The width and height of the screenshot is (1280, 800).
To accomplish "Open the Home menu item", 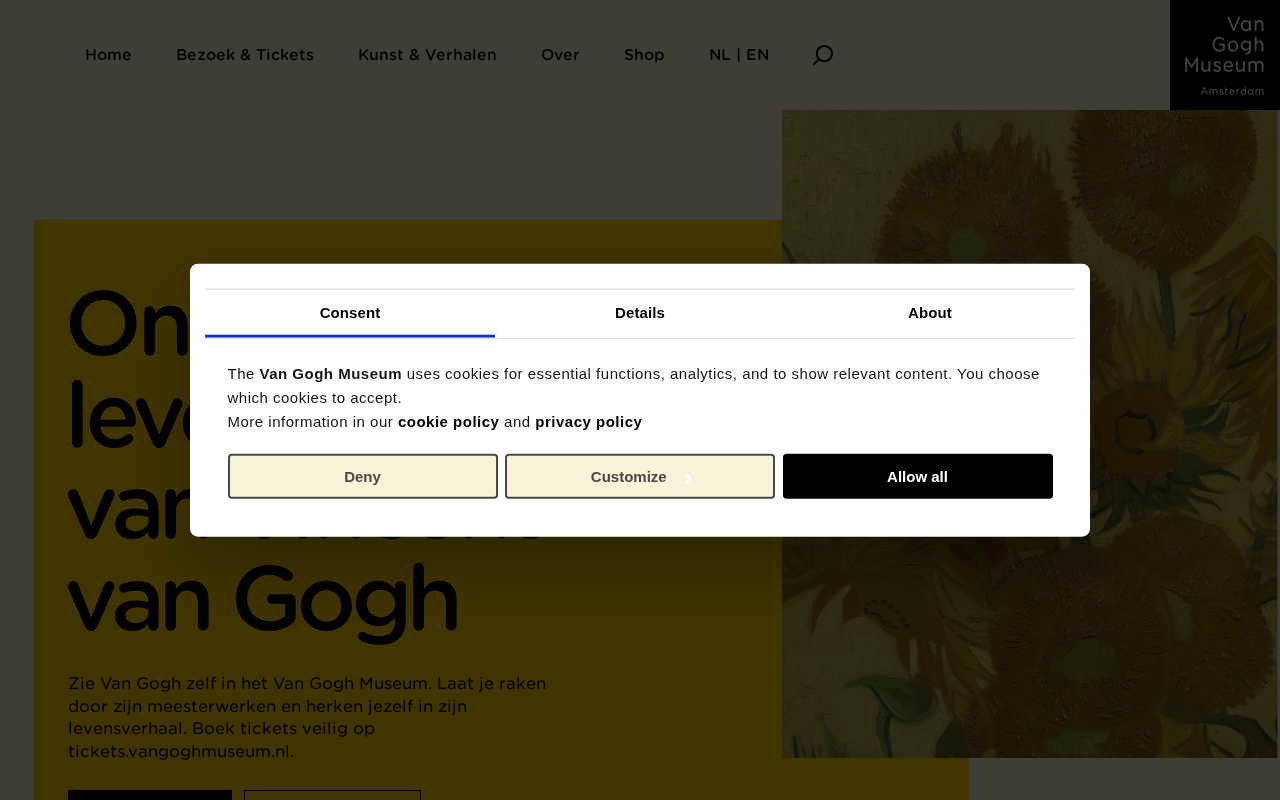I will click(x=108, y=55).
